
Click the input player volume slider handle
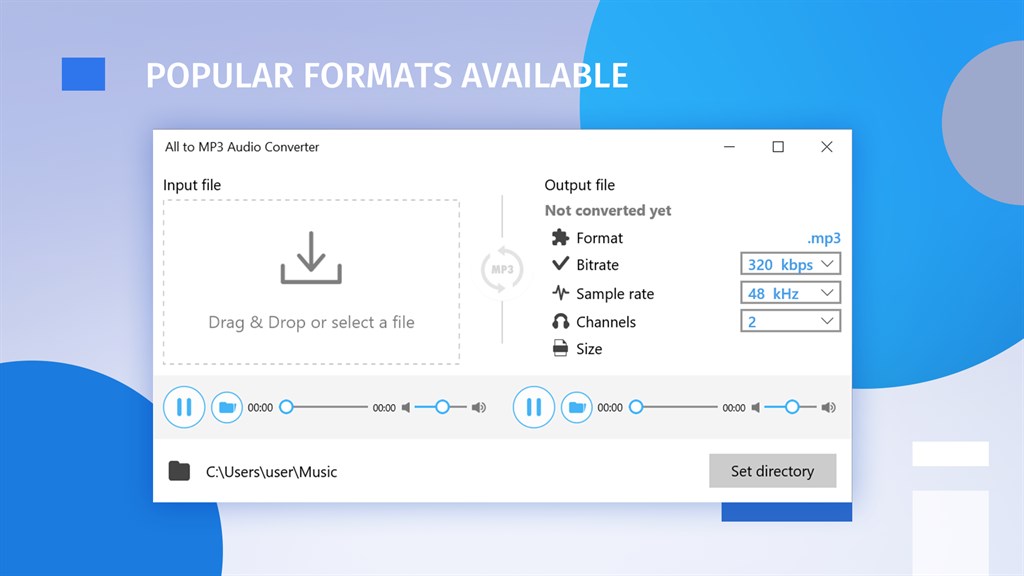[442, 408]
